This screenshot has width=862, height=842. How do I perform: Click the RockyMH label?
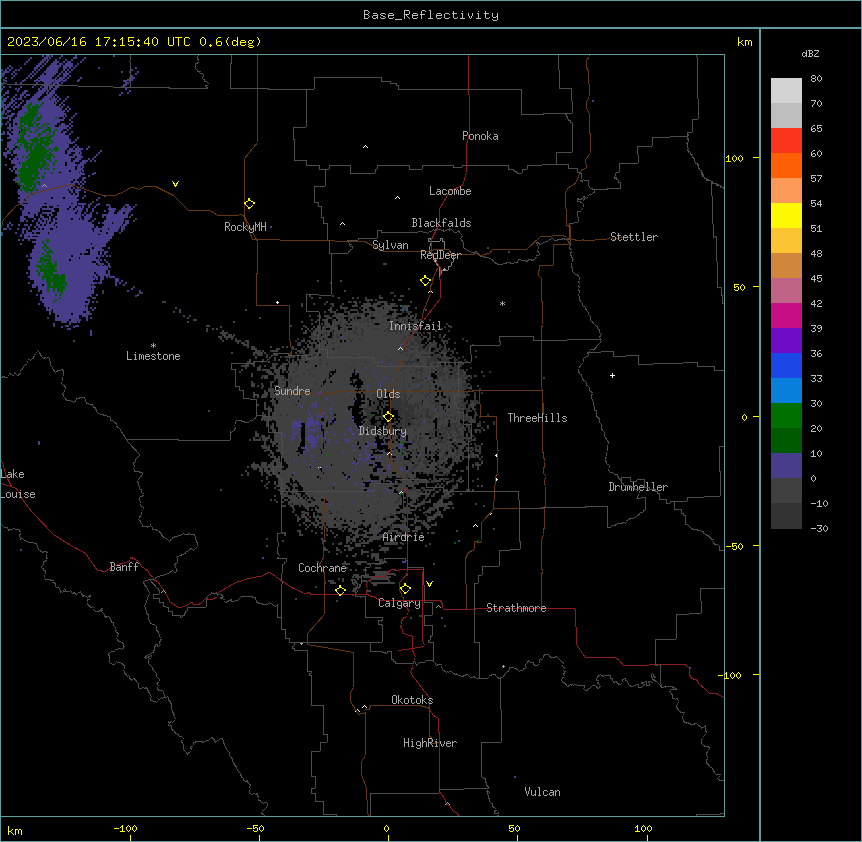pos(245,227)
